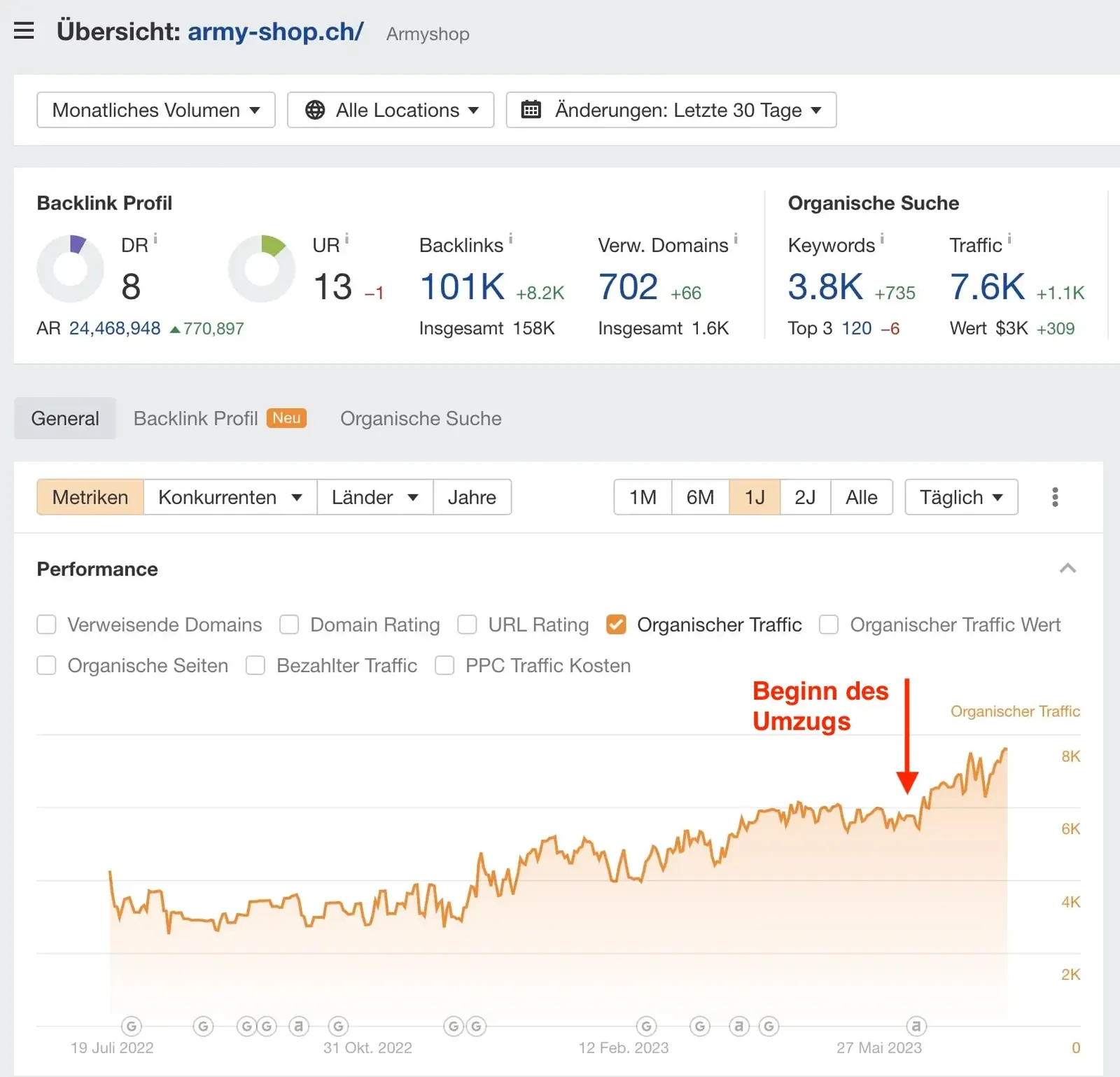This screenshot has height=1077, width=1120.
Task: Enable Domain Rating checkbox
Action: pyautogui.click(x=289, y=625)
